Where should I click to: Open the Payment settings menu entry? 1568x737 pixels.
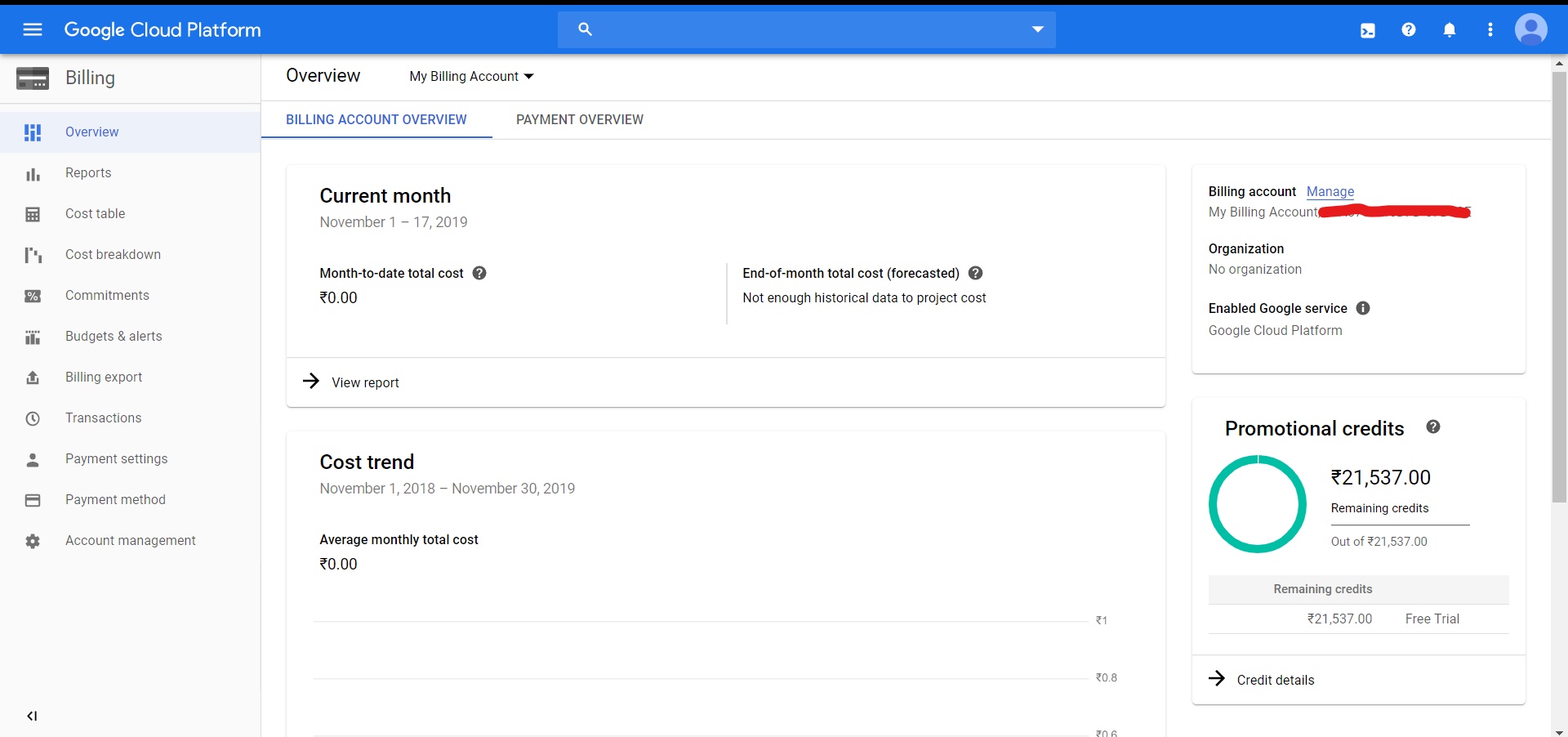[x=116, y=458]
